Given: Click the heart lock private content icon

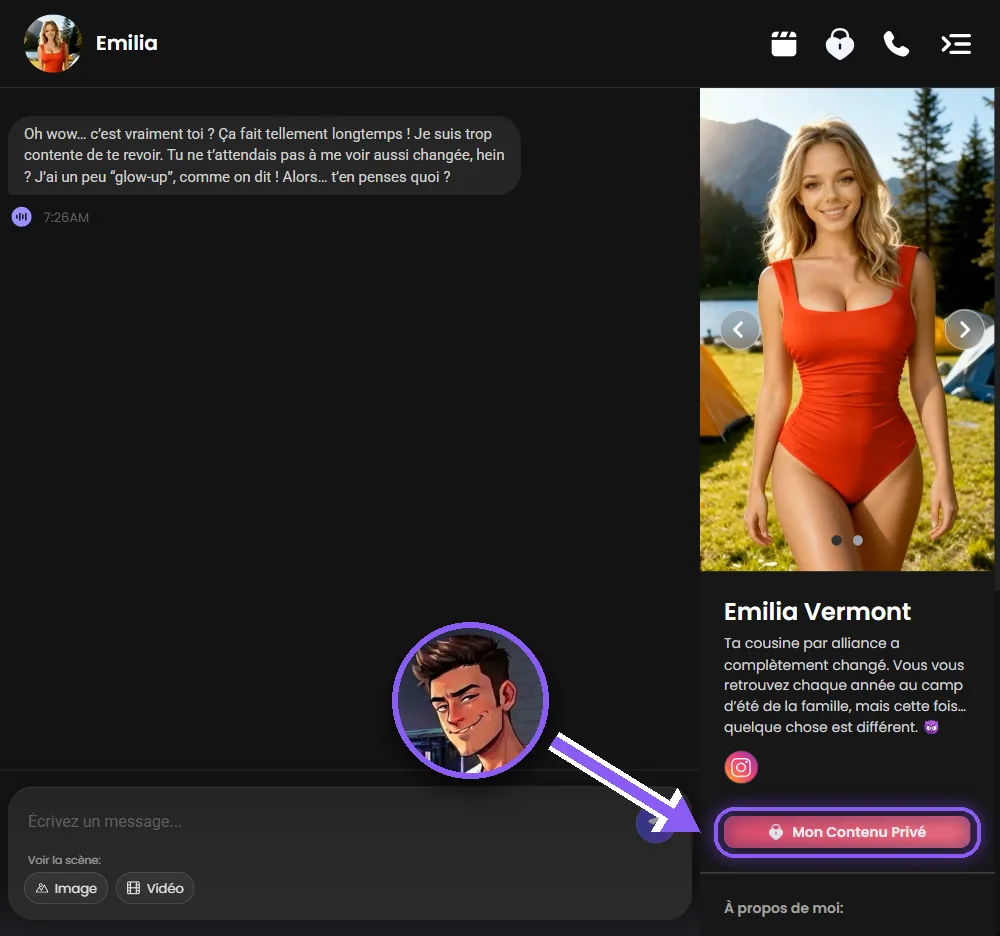Looking at the screenshot, I should (x=840, y=44).
